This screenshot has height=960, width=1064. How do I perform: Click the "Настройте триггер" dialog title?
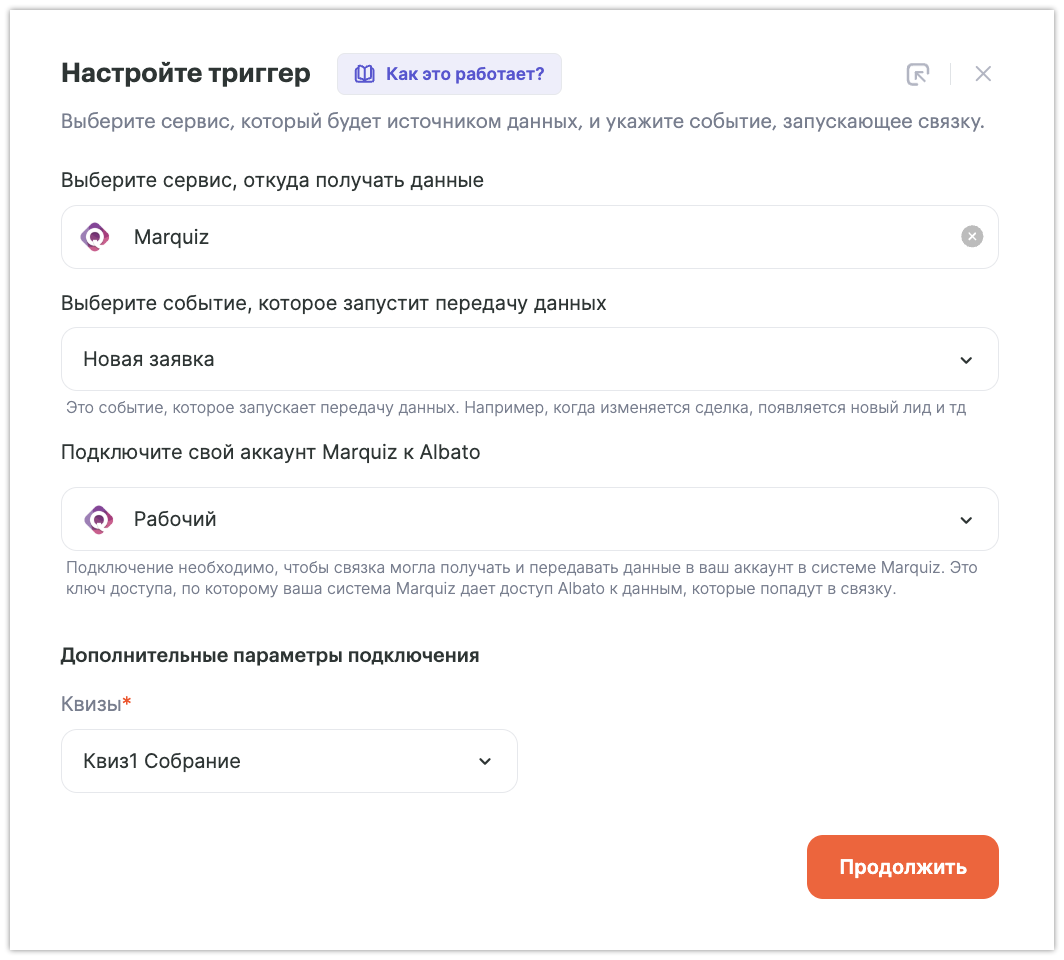click(x=186, y=73)
